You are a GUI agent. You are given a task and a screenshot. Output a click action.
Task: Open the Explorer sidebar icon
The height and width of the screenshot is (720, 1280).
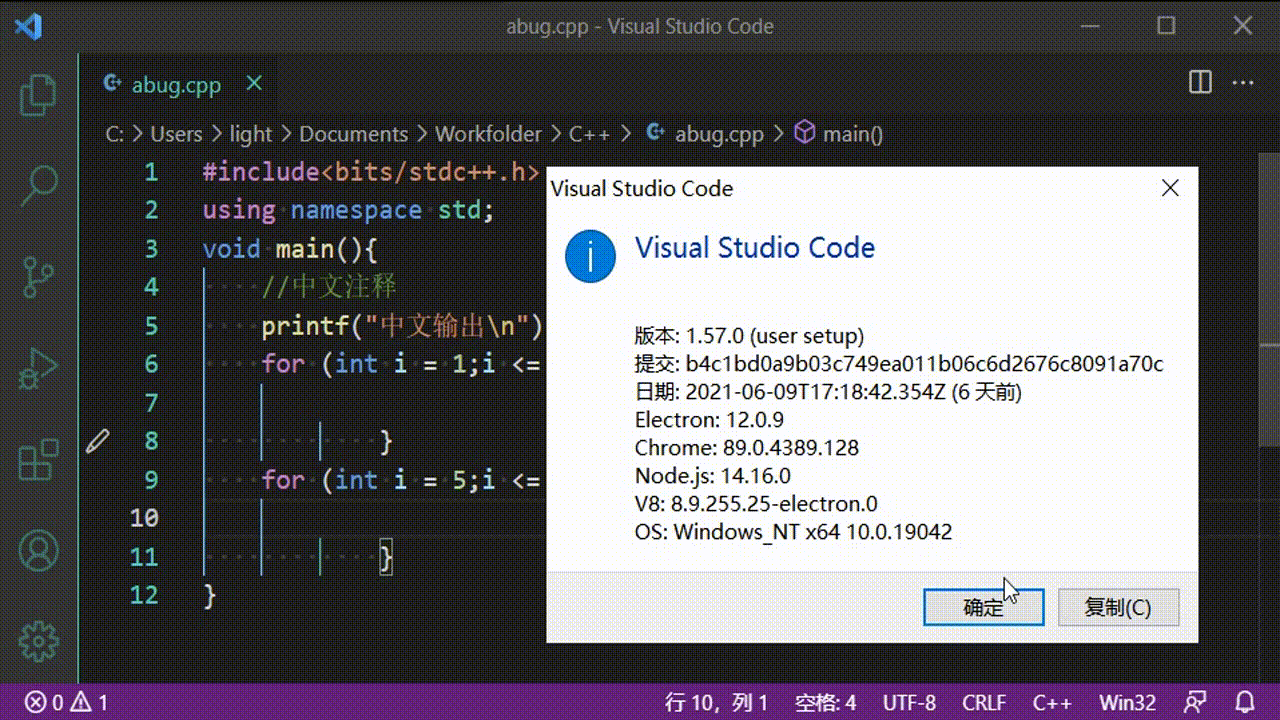tap(37, 95)
